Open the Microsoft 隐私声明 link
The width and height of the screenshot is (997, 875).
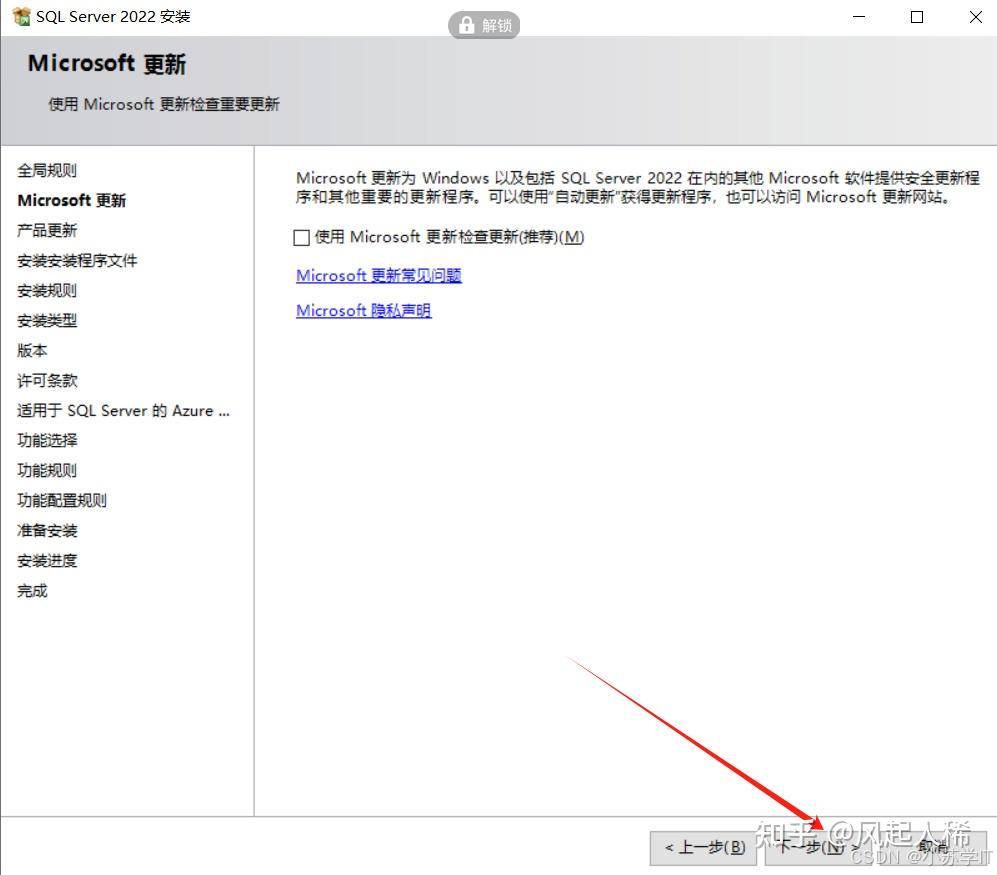click(x=363, y=310)
